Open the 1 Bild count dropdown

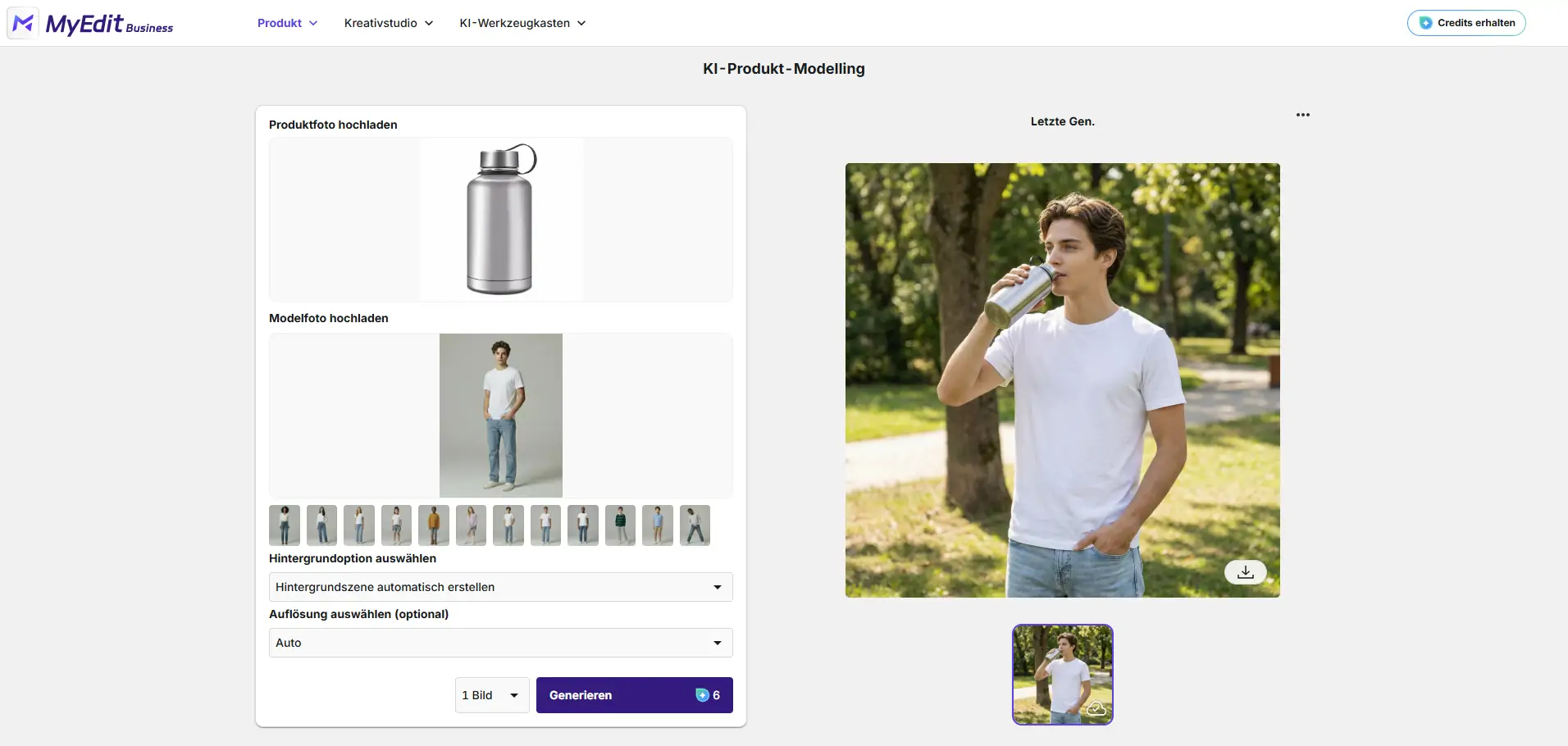point(491,695)
